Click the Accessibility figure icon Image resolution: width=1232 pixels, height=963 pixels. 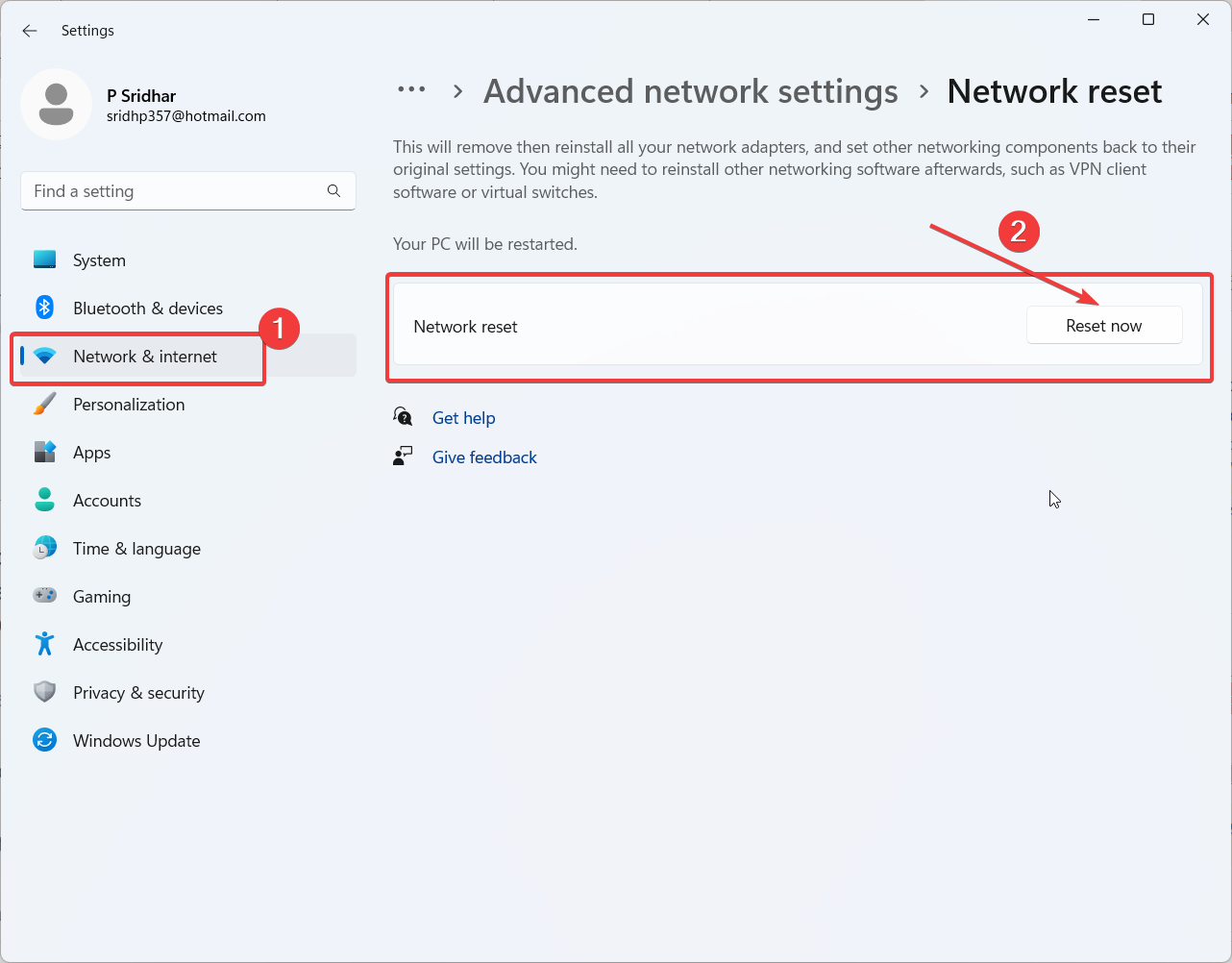(x=45, y=644)
